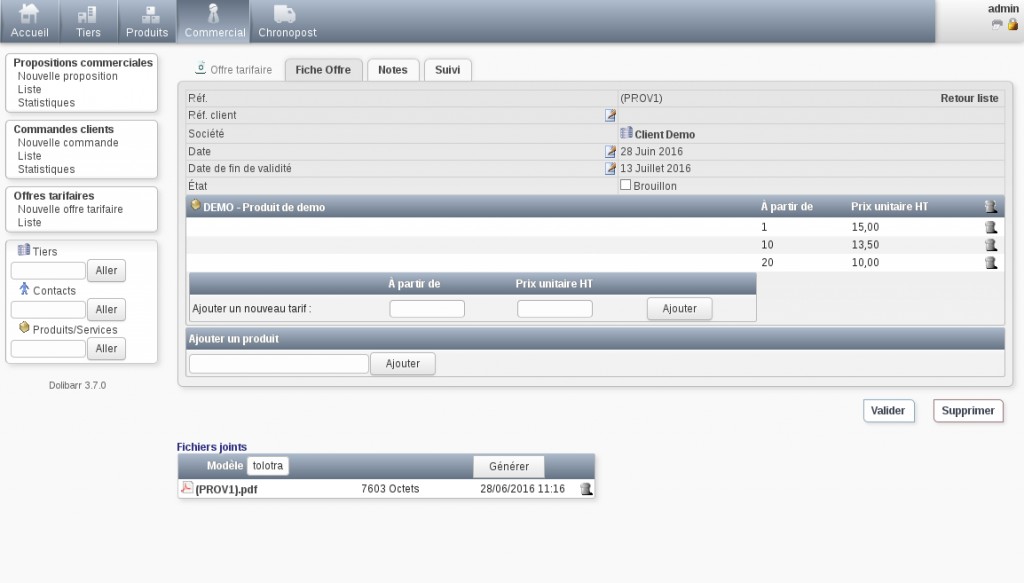This screenshot has height=583, width=1024.
Task: Click the Retour liste link
Action: pyautogui.click(x=969, y=98)
